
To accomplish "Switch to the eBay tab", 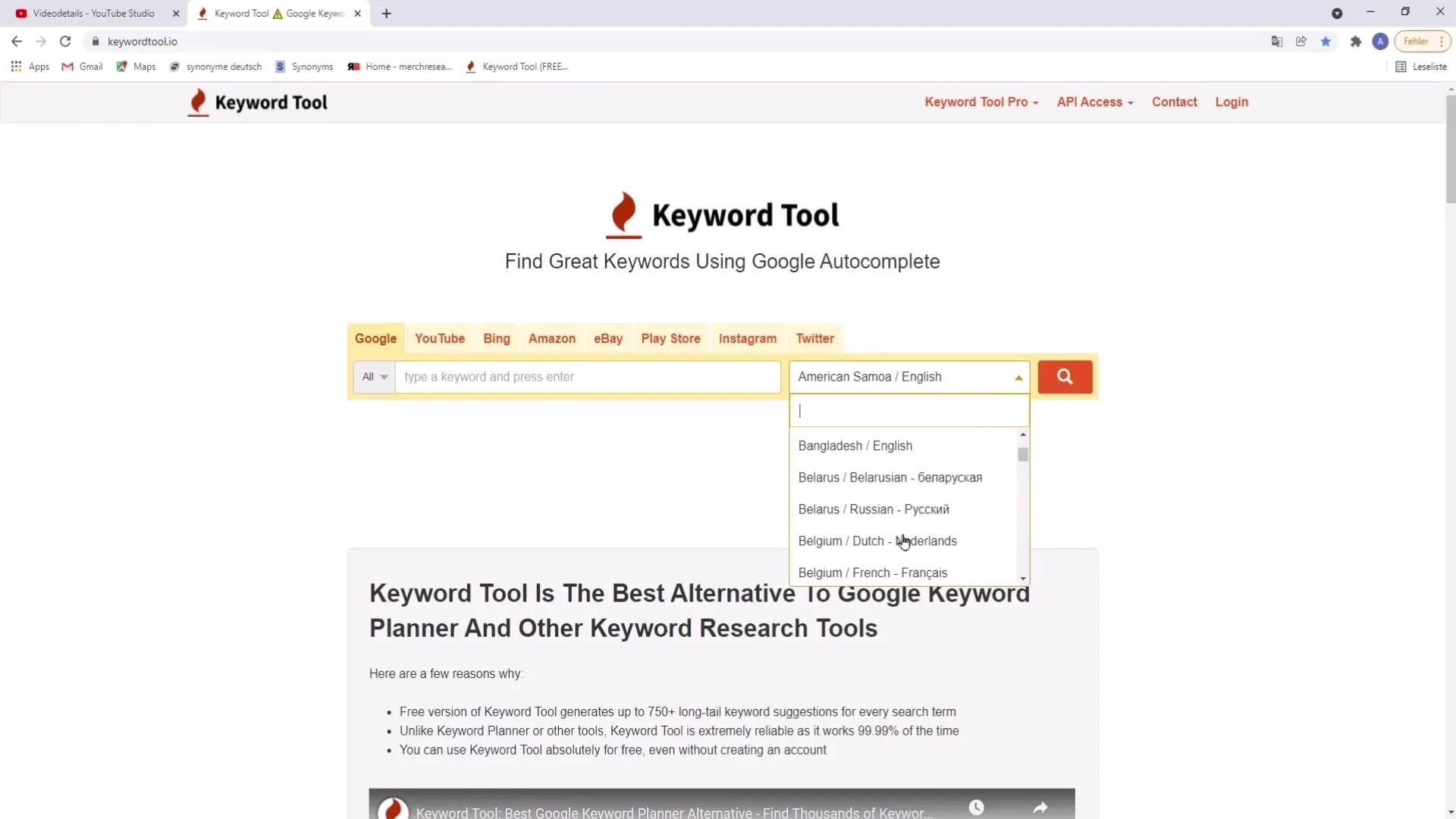I will coord(608,339).
